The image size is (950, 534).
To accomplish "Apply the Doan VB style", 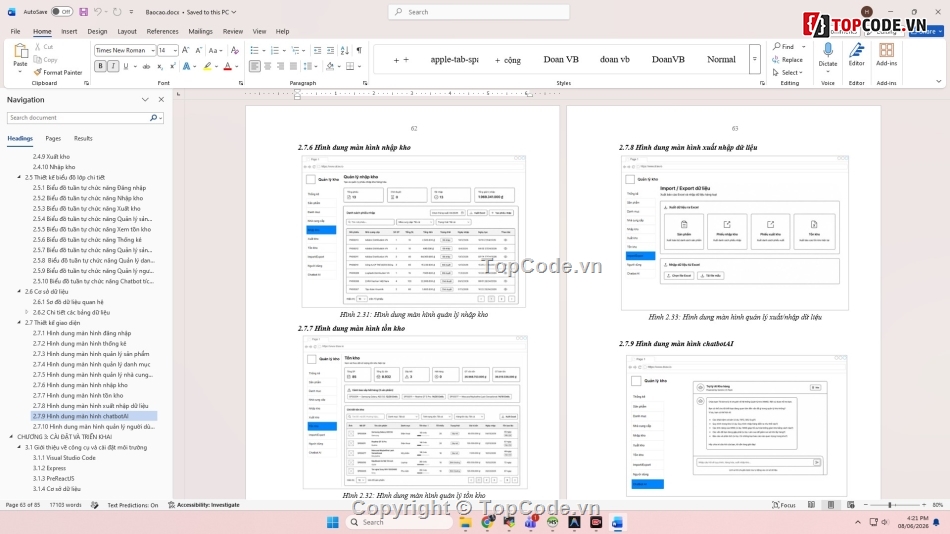I will 561,59.
